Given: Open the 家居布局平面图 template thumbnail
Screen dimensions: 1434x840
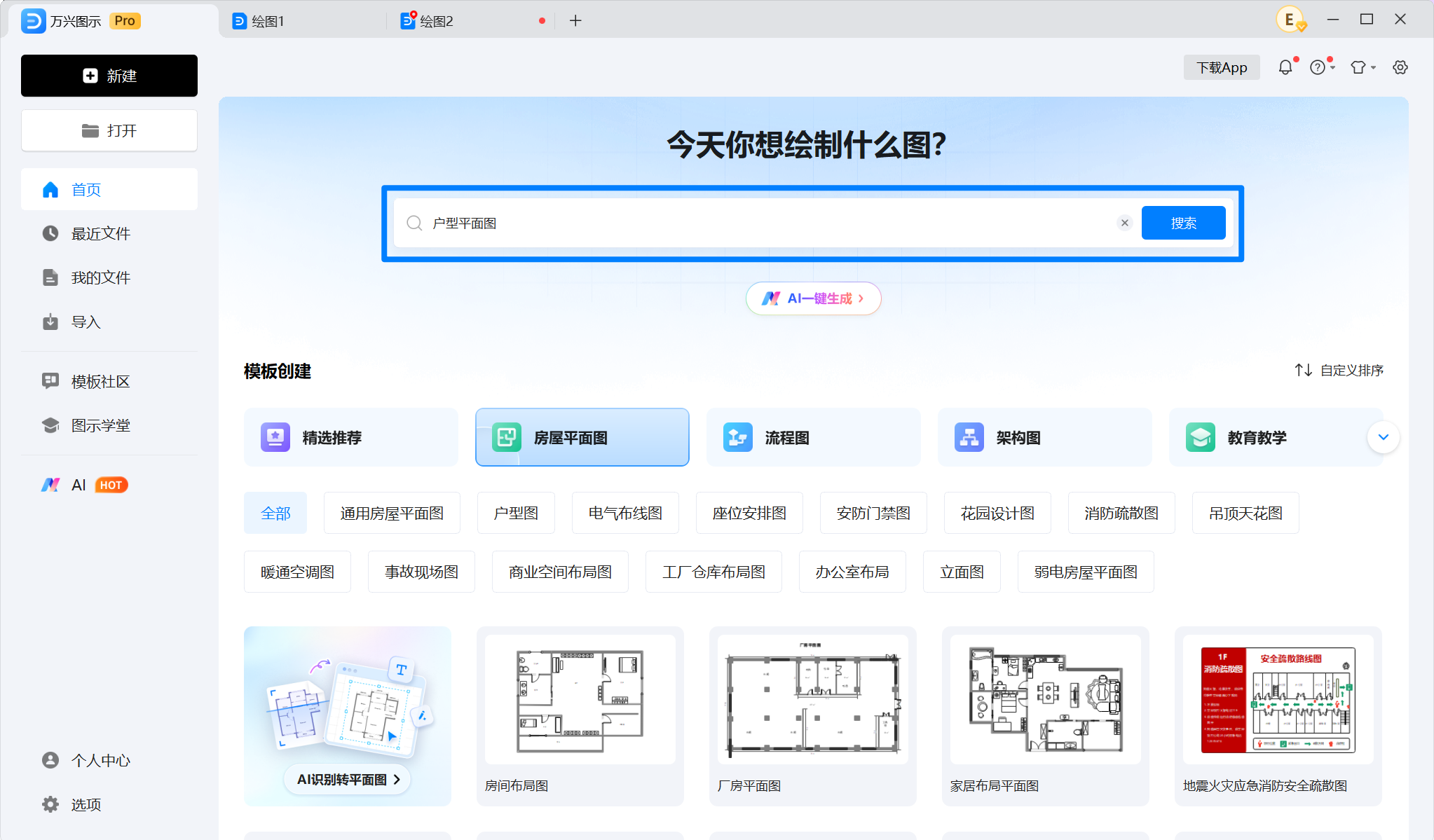Looking at the screenshot, I should (1046, 699).
